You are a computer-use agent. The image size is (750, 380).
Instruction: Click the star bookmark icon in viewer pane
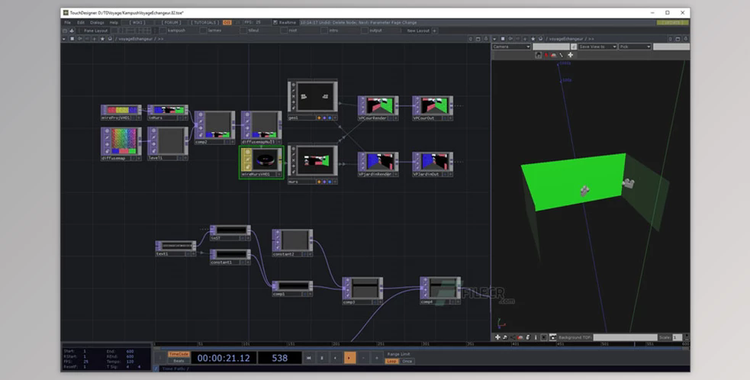[x=533, y=39]
